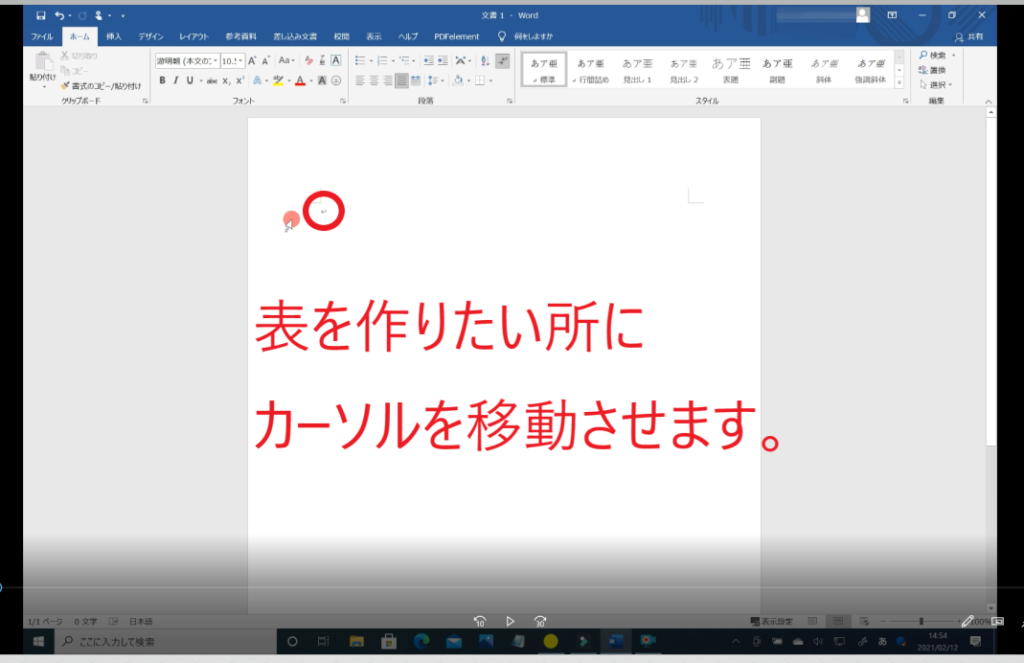Toggle Italic formatting
The width and height of the screenshot is (1024, 663).
pyautogui.click(x=175, y=81)
